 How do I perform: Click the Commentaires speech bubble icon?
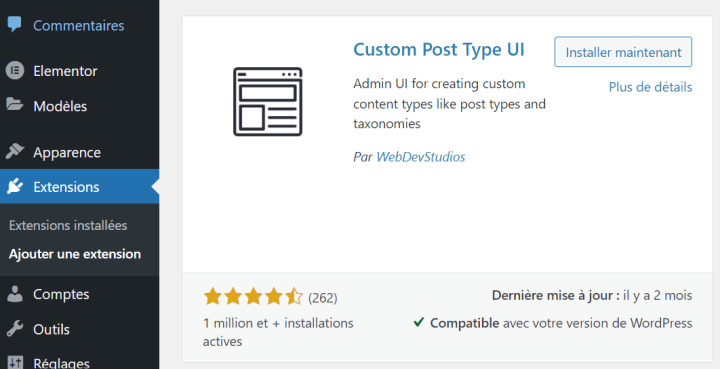point(15,24)
